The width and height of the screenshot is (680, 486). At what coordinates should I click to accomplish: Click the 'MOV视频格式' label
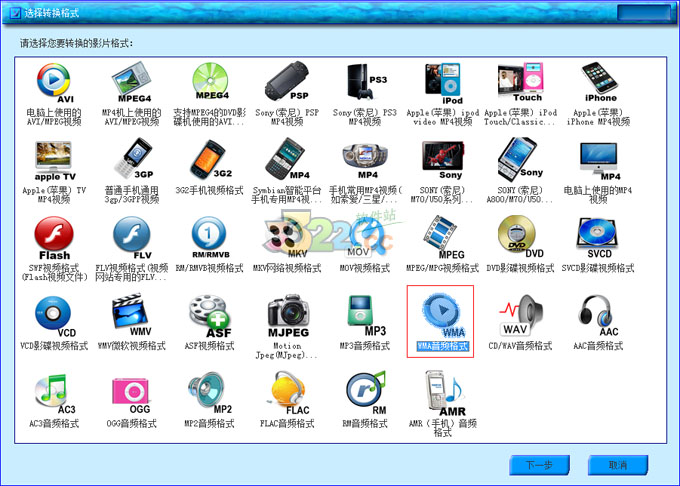point(365,268)
